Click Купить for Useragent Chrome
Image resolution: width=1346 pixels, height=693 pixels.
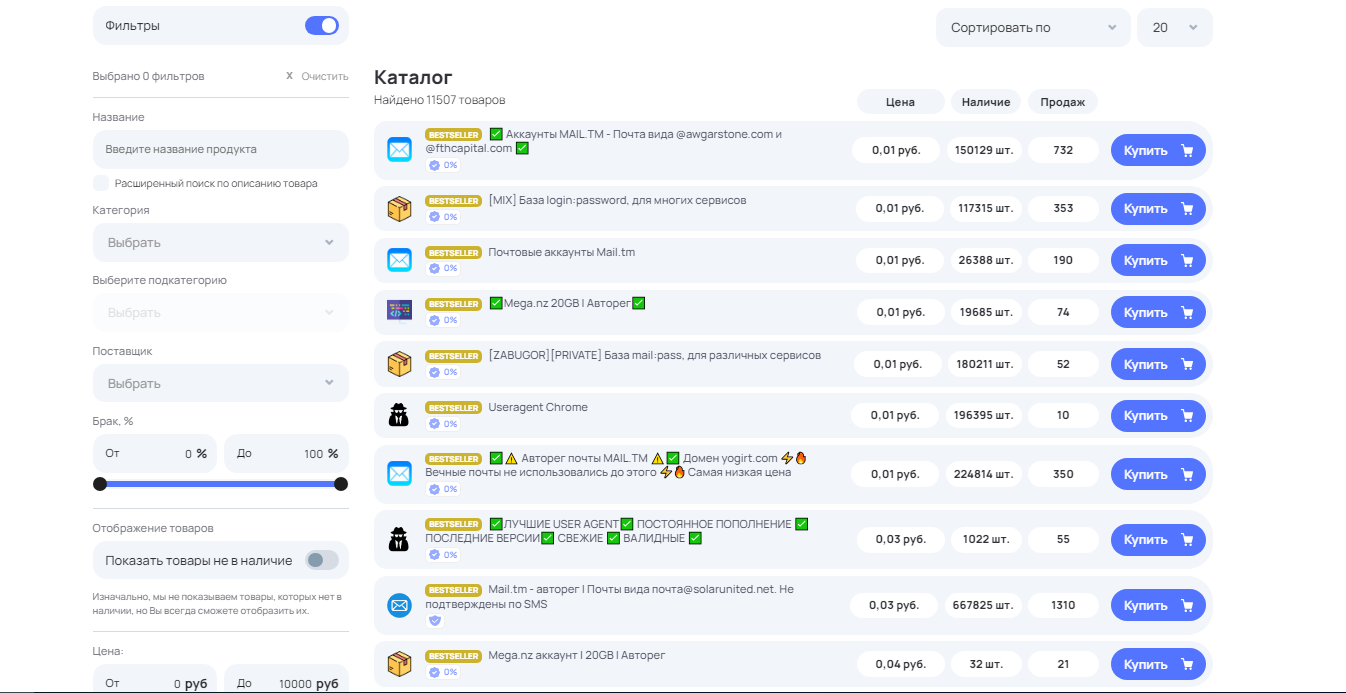[1158, 415]
